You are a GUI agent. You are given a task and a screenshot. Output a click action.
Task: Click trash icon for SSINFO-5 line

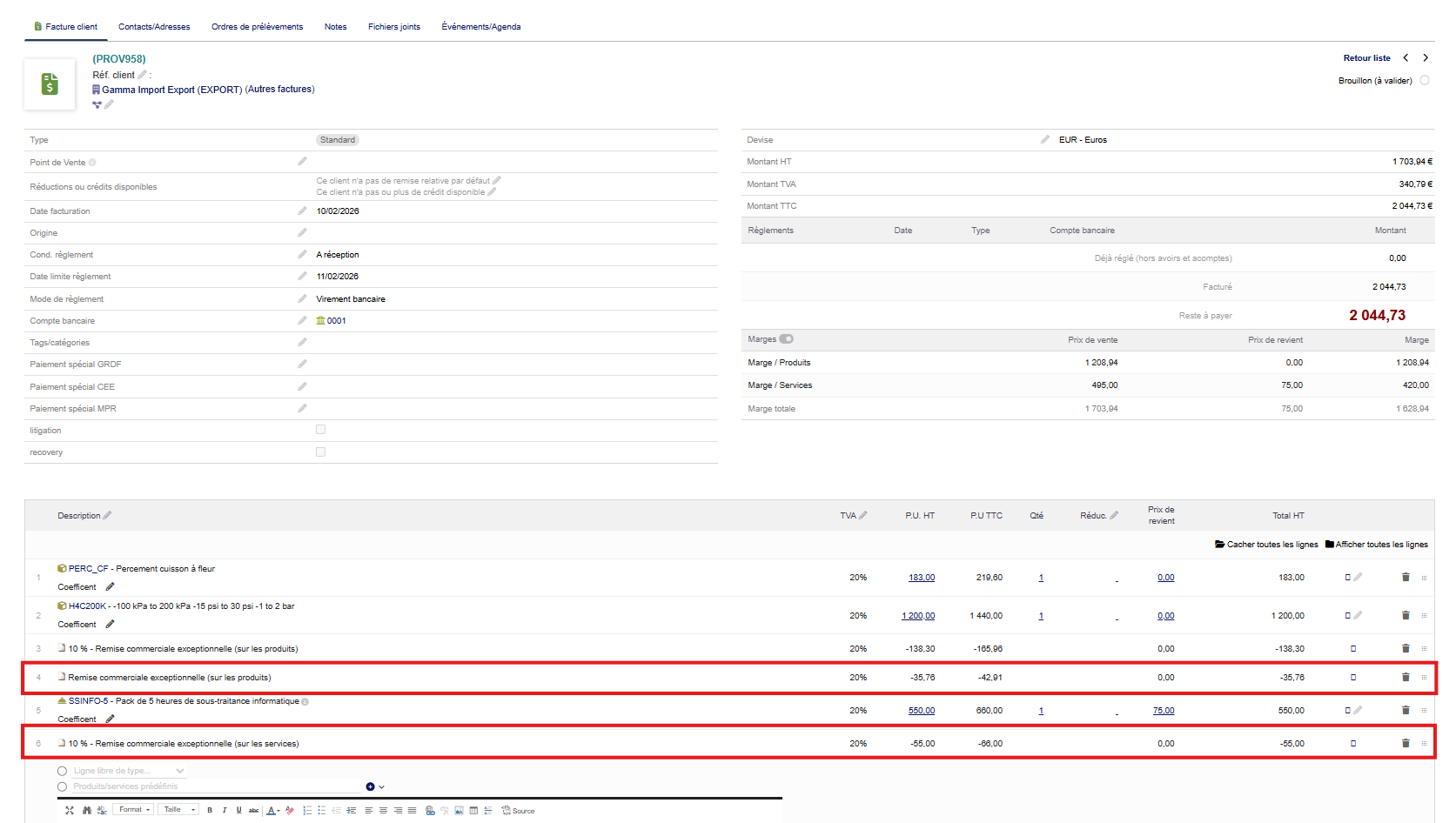click(1405, 711)
